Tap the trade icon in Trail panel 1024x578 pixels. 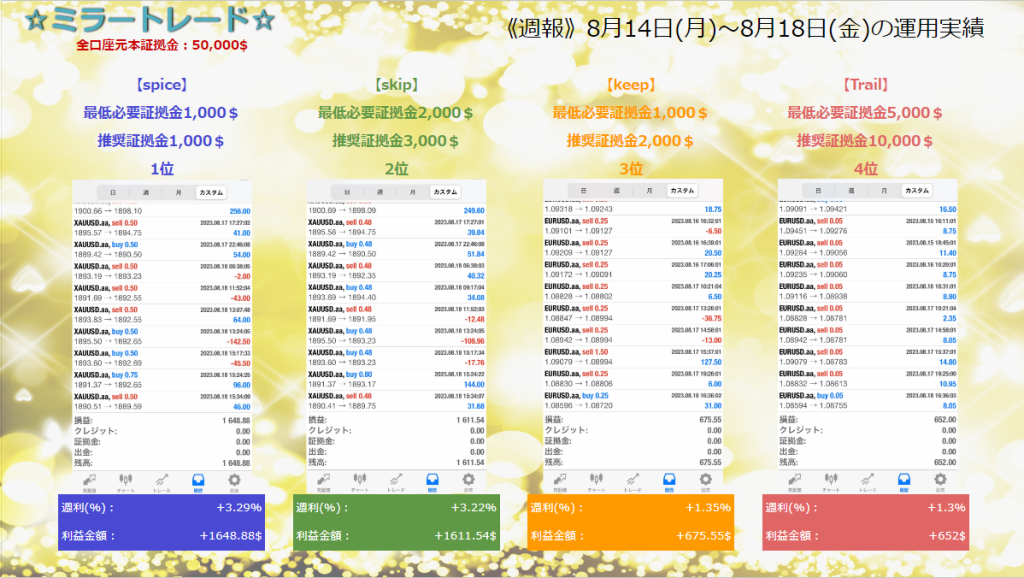pyautogui.click(x=868, y=481)
